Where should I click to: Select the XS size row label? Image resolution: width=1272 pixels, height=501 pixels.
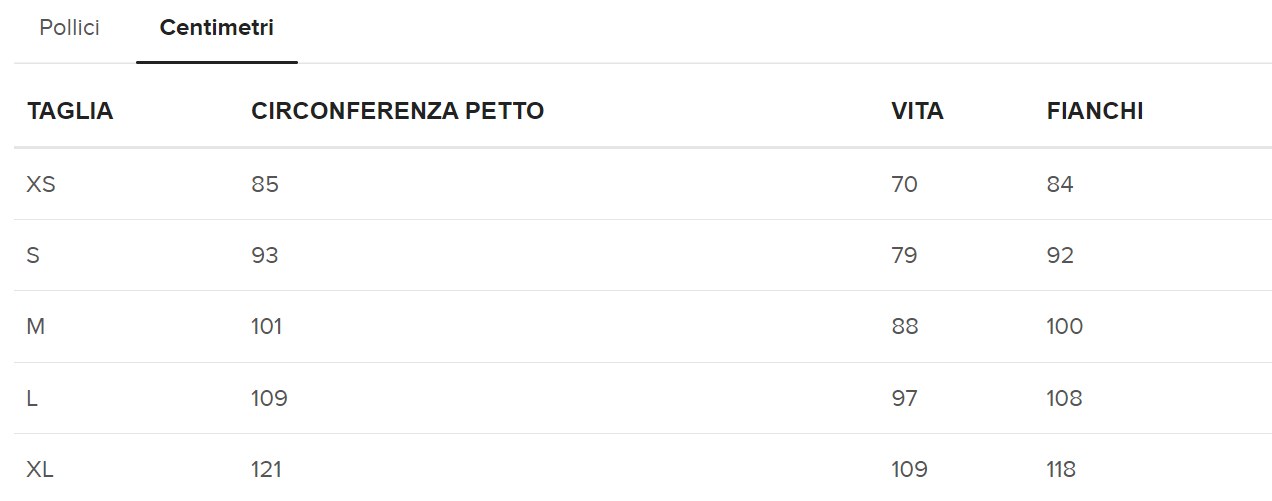click(x=41, y=184)
